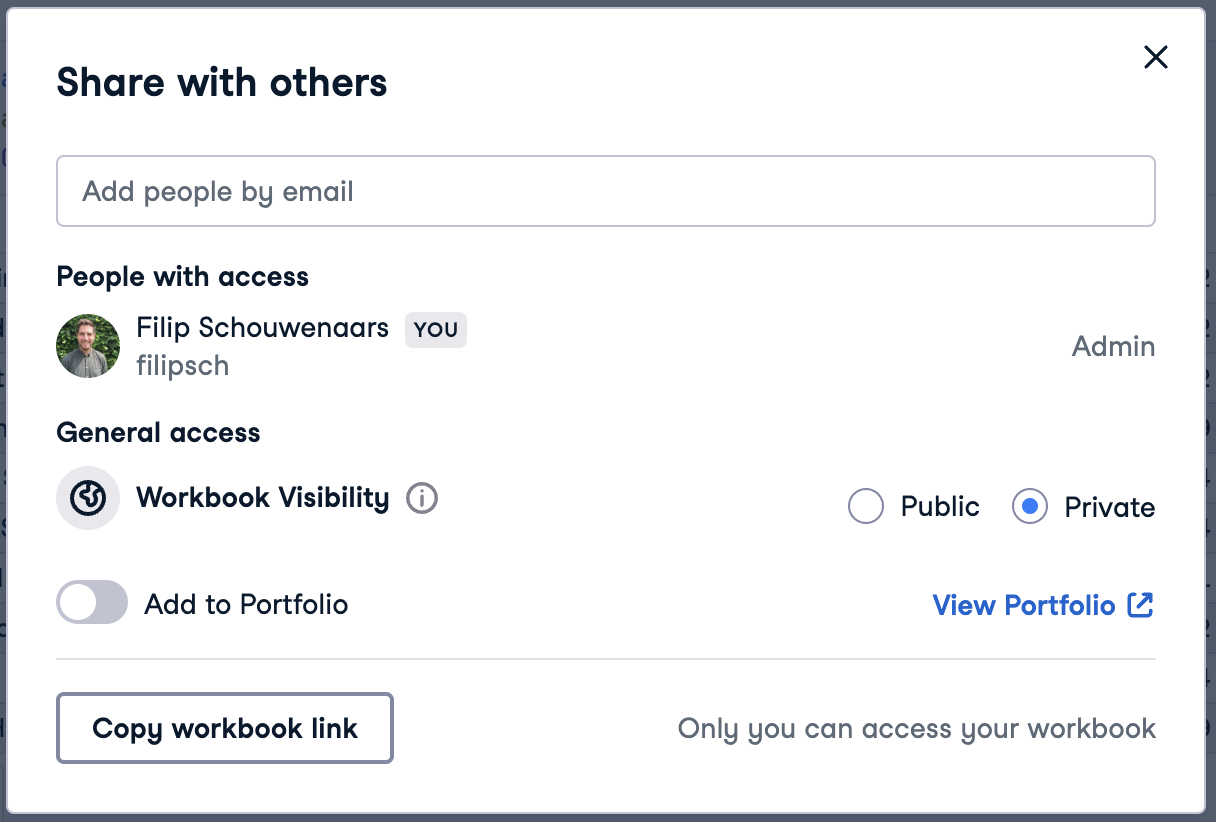Open the View Portfolio link

(1023, 605)
